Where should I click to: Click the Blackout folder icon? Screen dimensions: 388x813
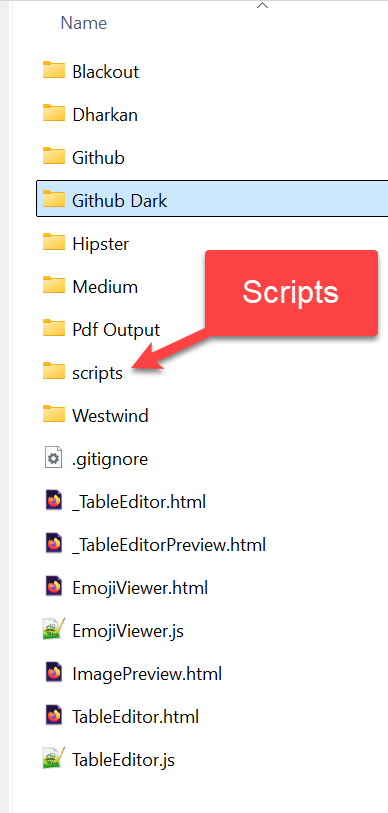53,71
